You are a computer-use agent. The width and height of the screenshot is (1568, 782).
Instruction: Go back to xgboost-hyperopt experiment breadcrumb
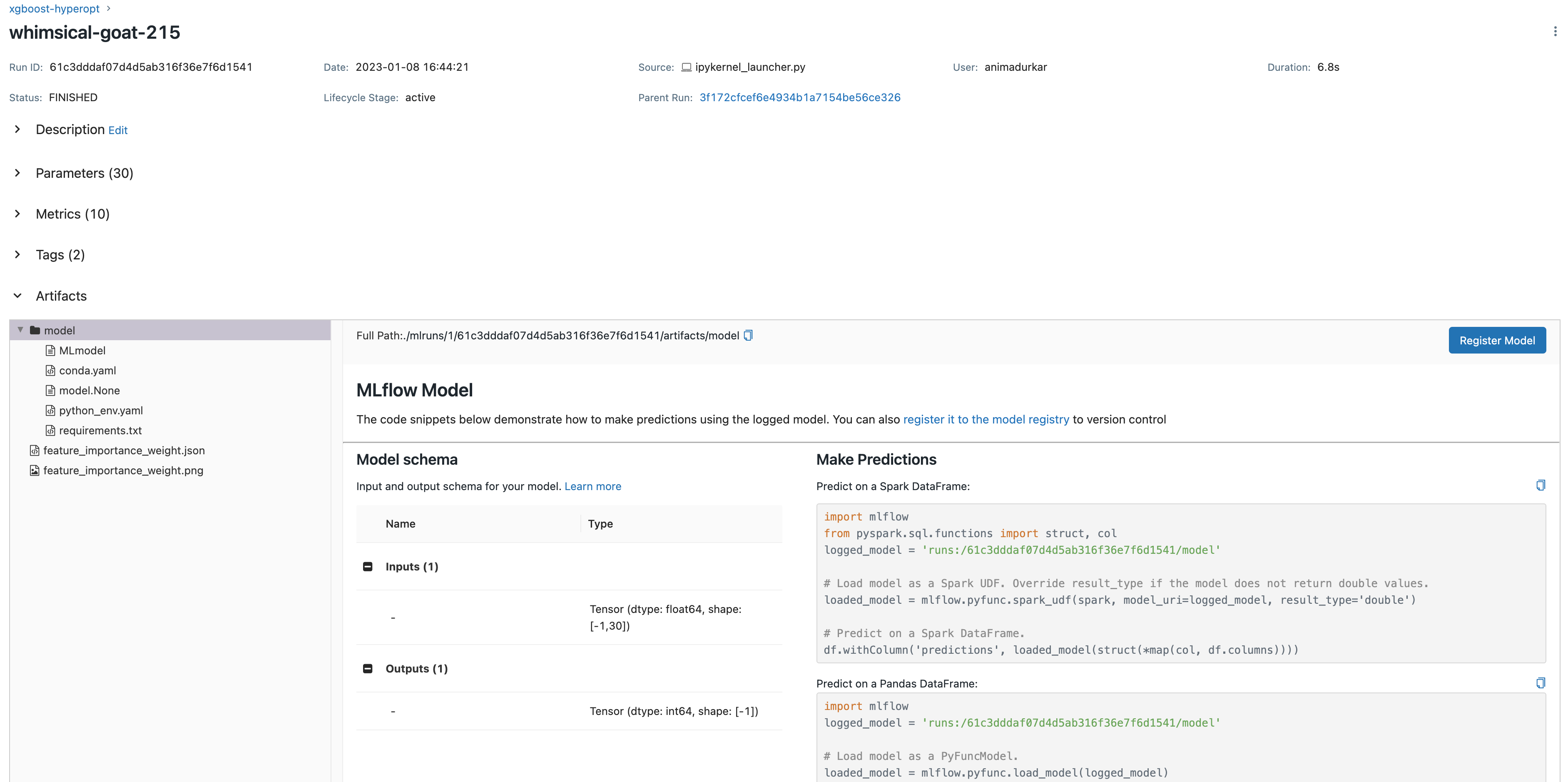[54, 8]
